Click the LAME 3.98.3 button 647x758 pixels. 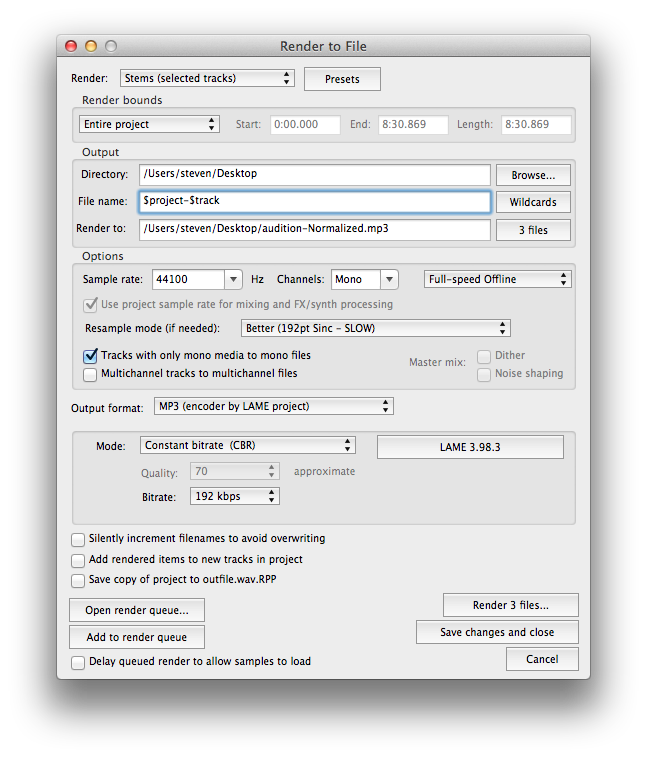click(470, 446)
